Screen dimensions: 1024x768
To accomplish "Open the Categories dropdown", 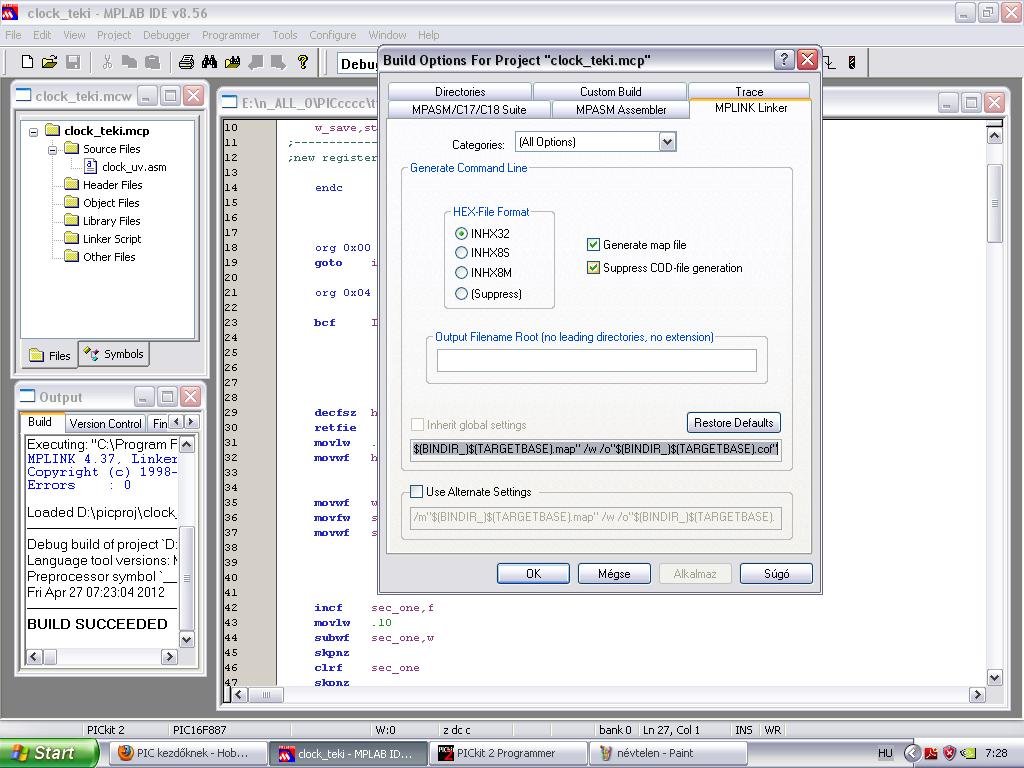I will [x=667, y=142].
